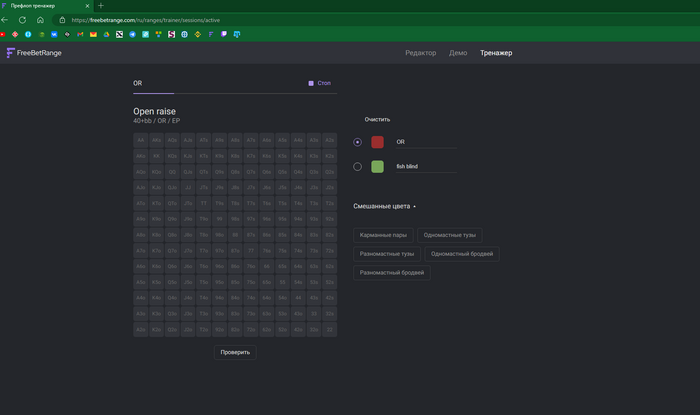Screen dimensions: 700x415
Task: Select the AKo hand cell
Action: click(141, 156)
